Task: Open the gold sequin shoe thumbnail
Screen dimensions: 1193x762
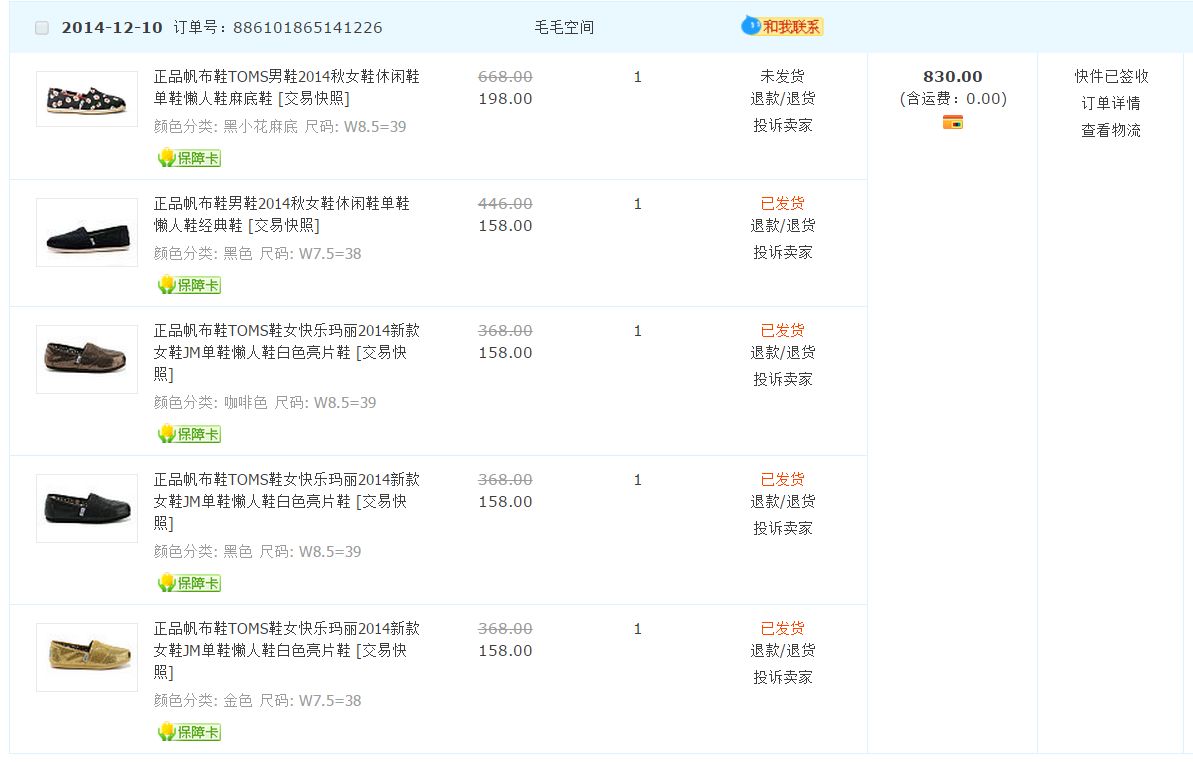Action: (x=87, y=657)
